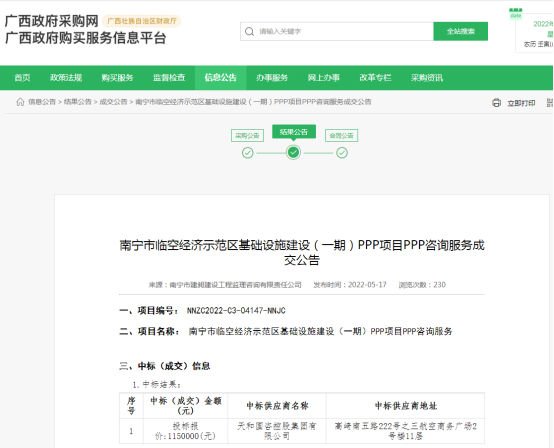The width and height of the screenshot is (554, 448).
Task: Click the printer icon
Action: point(496,103)
